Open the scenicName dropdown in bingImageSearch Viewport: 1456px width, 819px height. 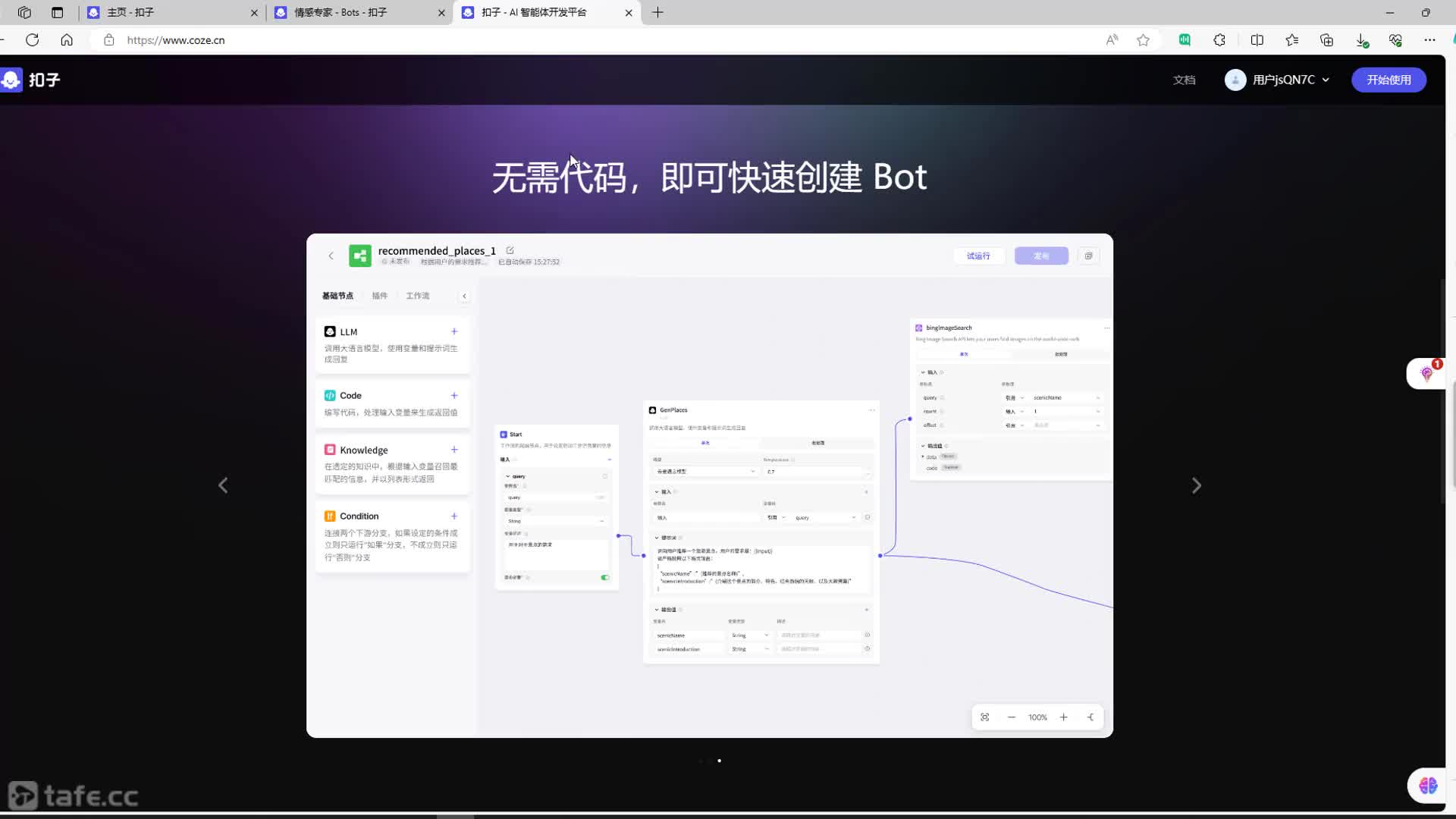click(1065, 397)
